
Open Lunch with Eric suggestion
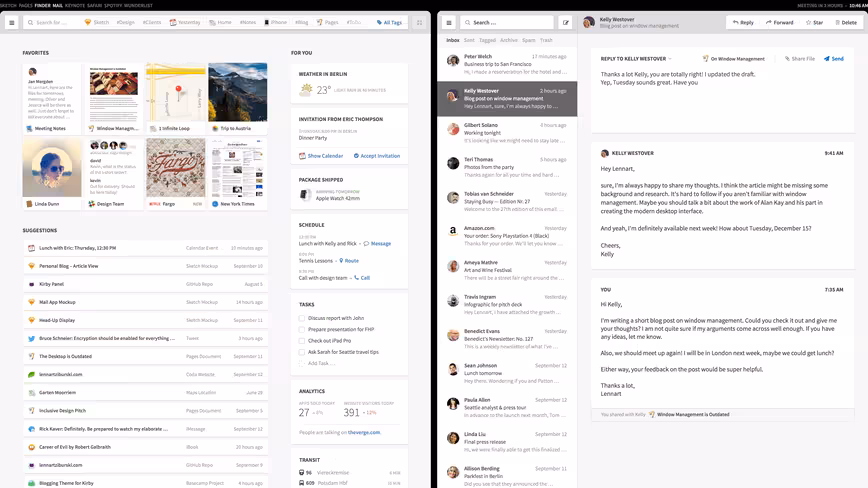pos(146,248)
